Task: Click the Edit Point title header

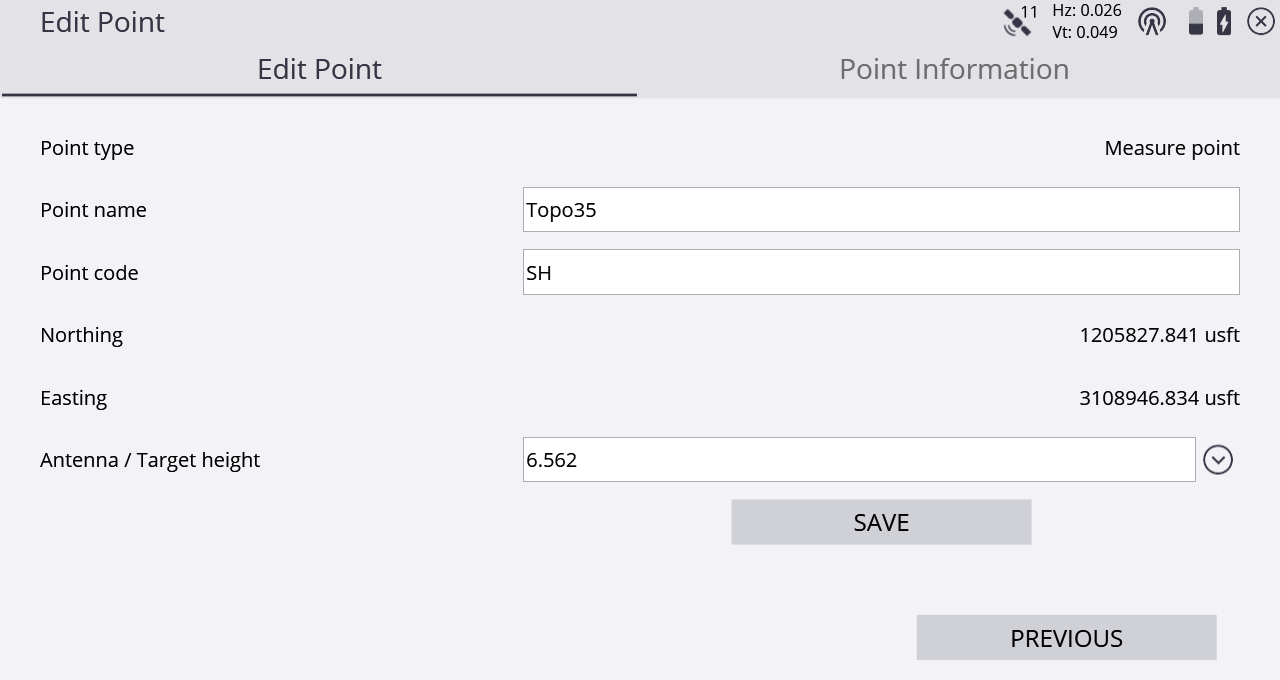Action: tap(102, 22)
